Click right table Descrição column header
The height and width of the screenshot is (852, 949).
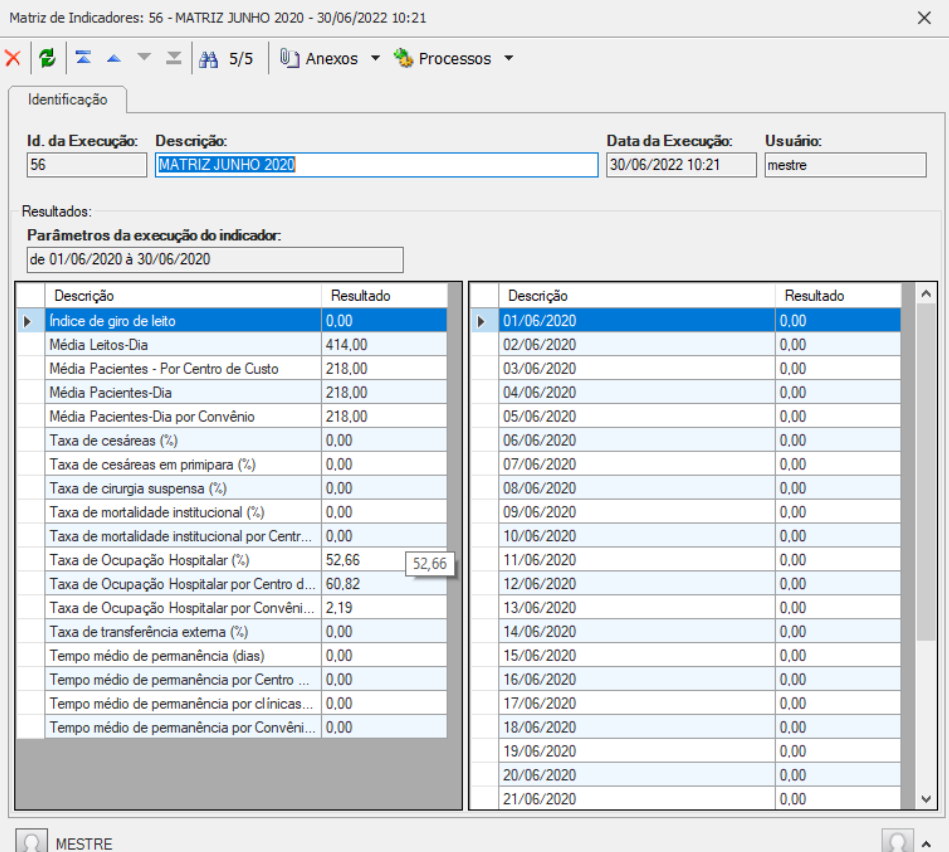point(637,296)
